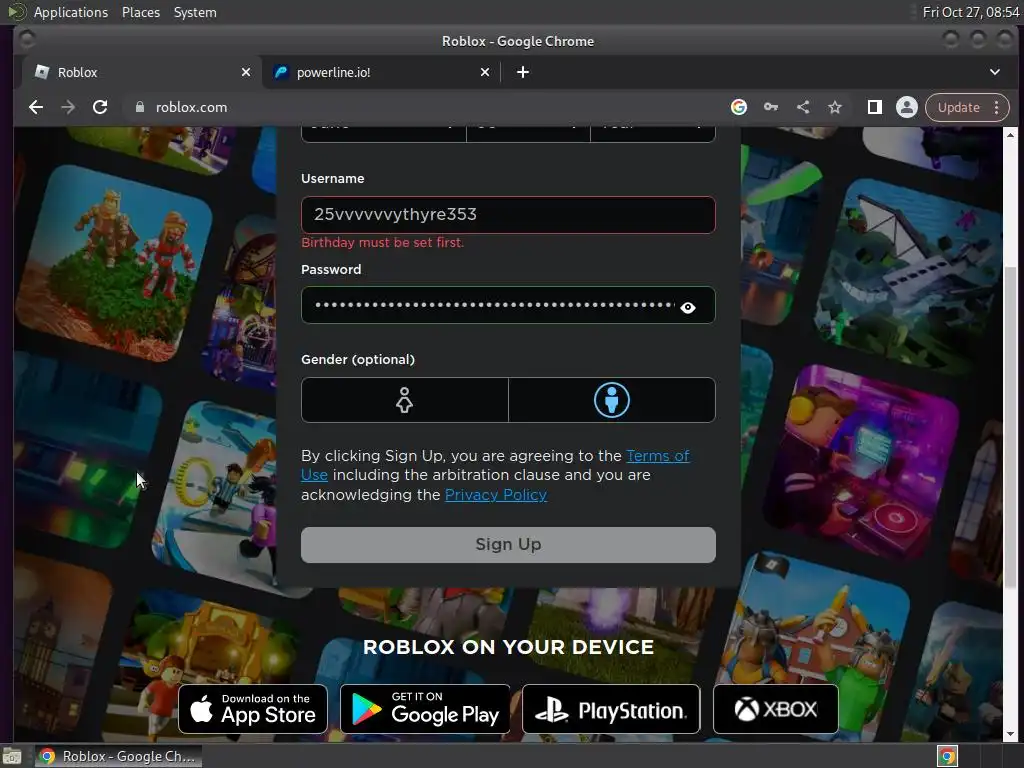
Task: Share this page using the share icon
Action: point(803,107)
